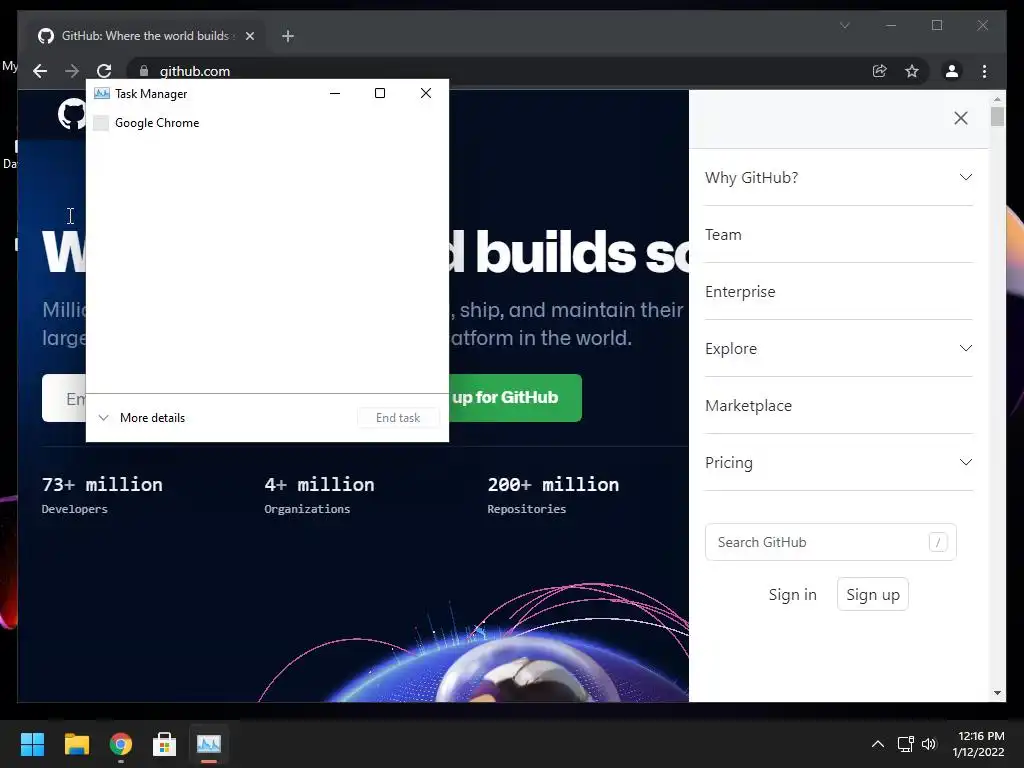Open the clock and date panel
The width and height of the screenshot is (1024, 768).
(x=978, y=744)
